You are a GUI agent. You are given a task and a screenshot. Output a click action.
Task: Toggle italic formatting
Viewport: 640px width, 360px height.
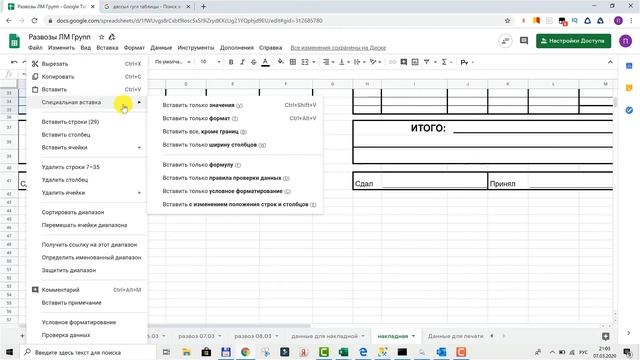[x=242, y=62]
